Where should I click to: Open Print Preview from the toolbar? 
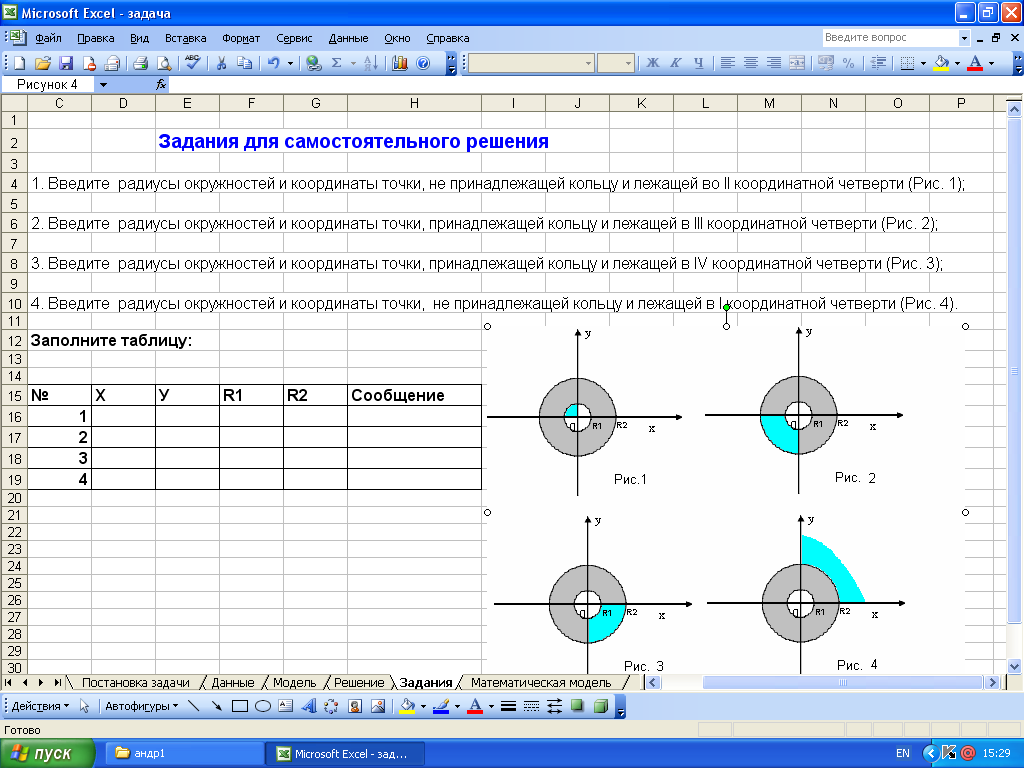click(164, 63)
